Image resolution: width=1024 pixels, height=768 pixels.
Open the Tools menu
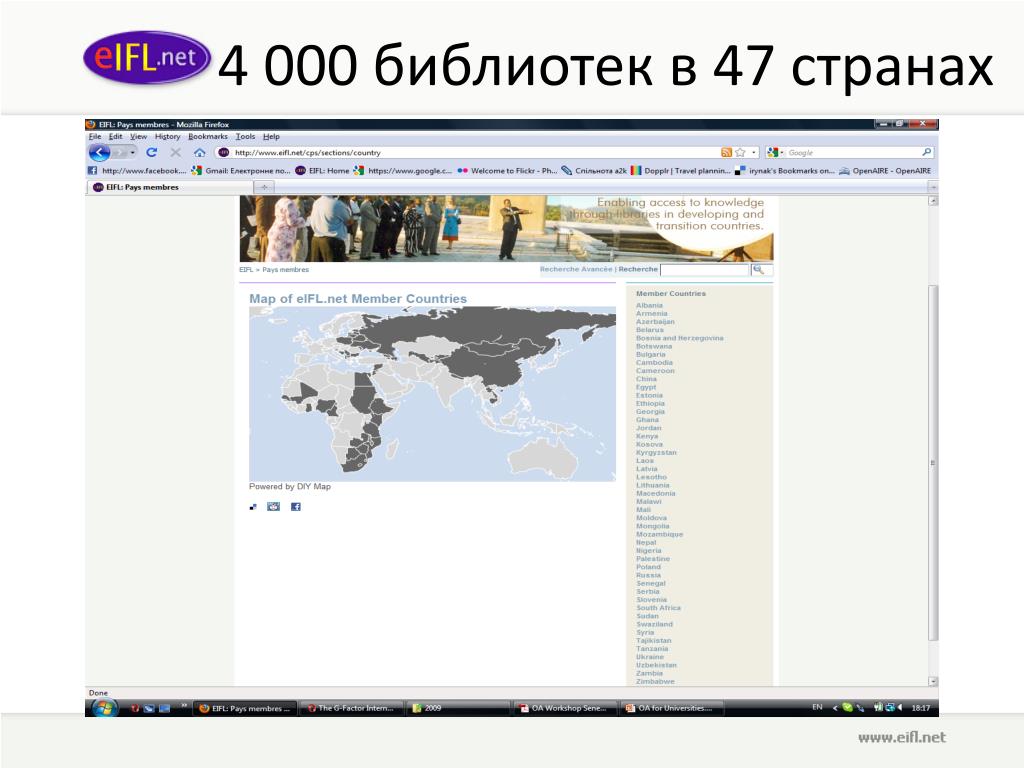(246, 136)
